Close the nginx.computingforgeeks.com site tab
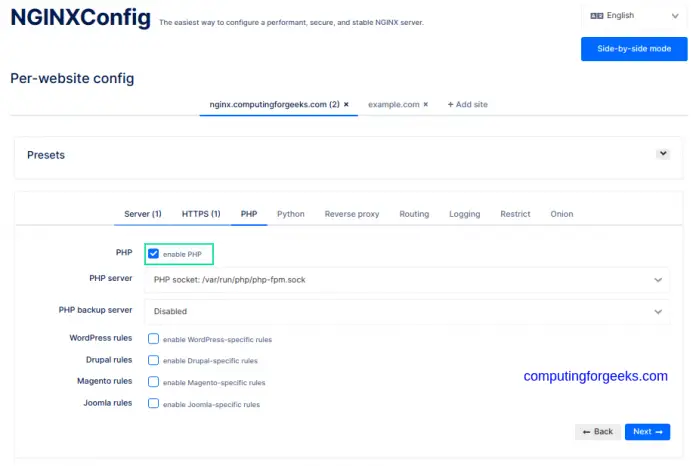 pos(346,104)
